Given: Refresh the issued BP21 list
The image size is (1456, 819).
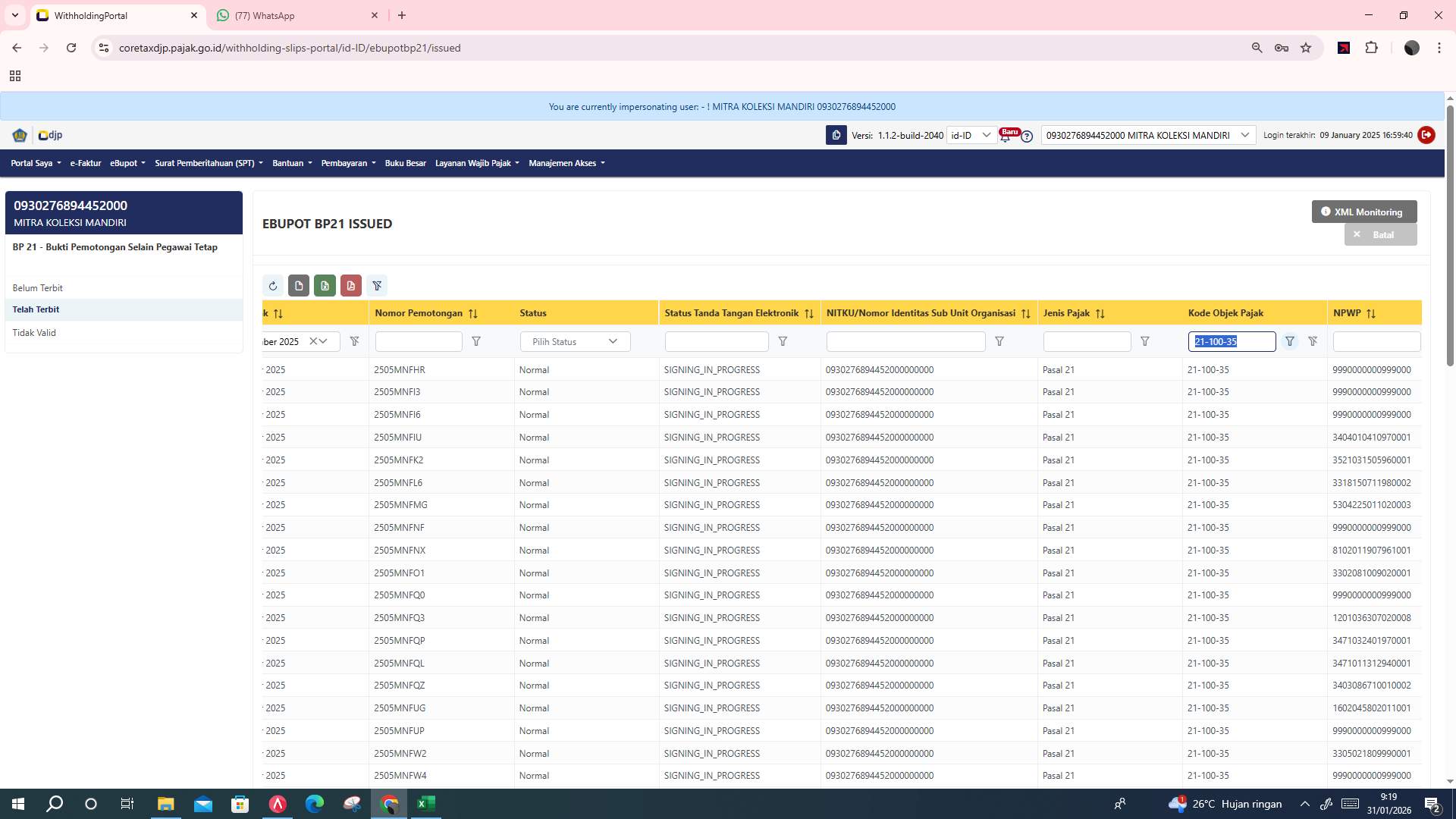Looking at the screenshot, I should [x=274, y=286].
